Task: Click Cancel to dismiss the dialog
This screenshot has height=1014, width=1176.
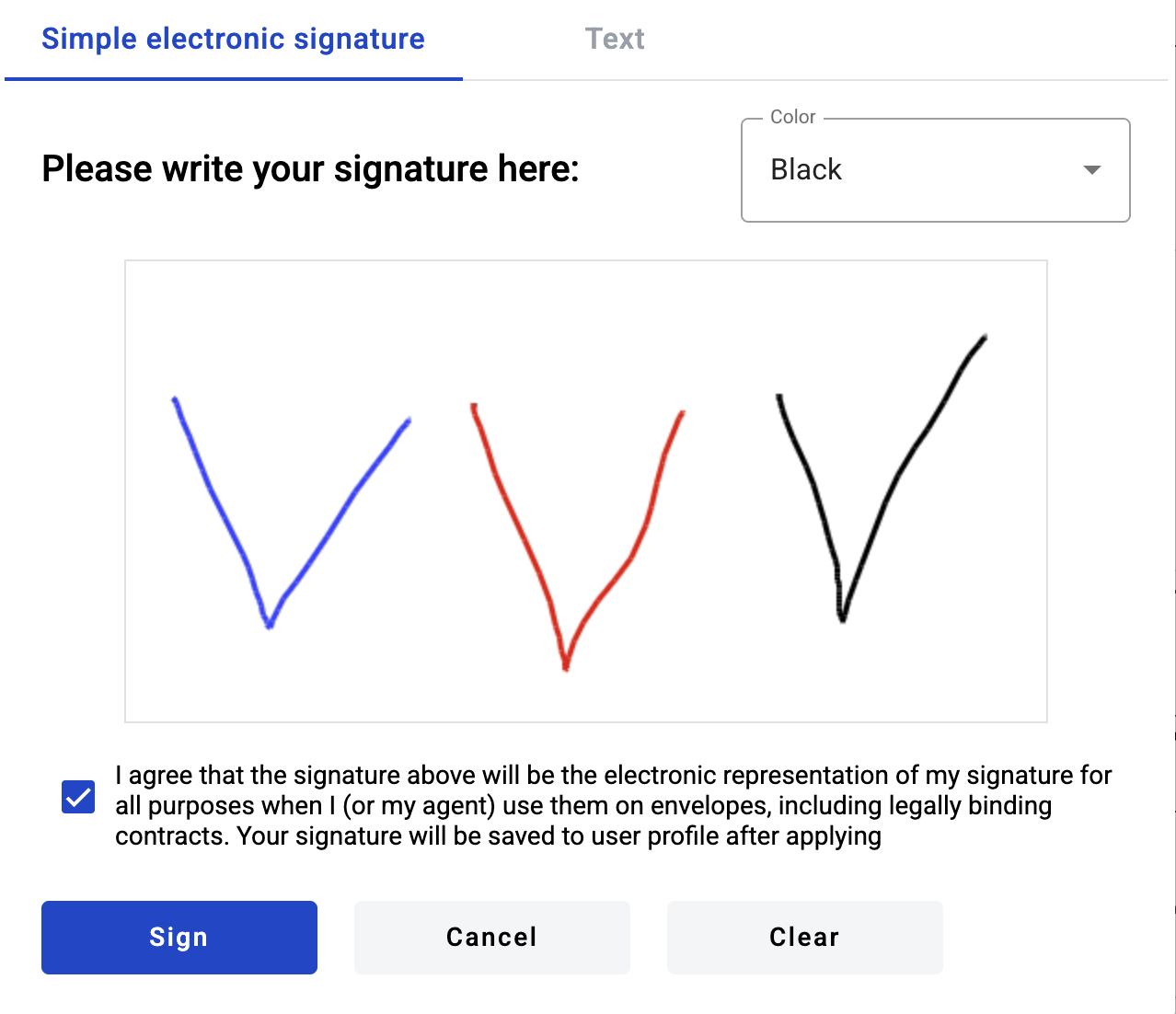Action: [x=491, y=937]
